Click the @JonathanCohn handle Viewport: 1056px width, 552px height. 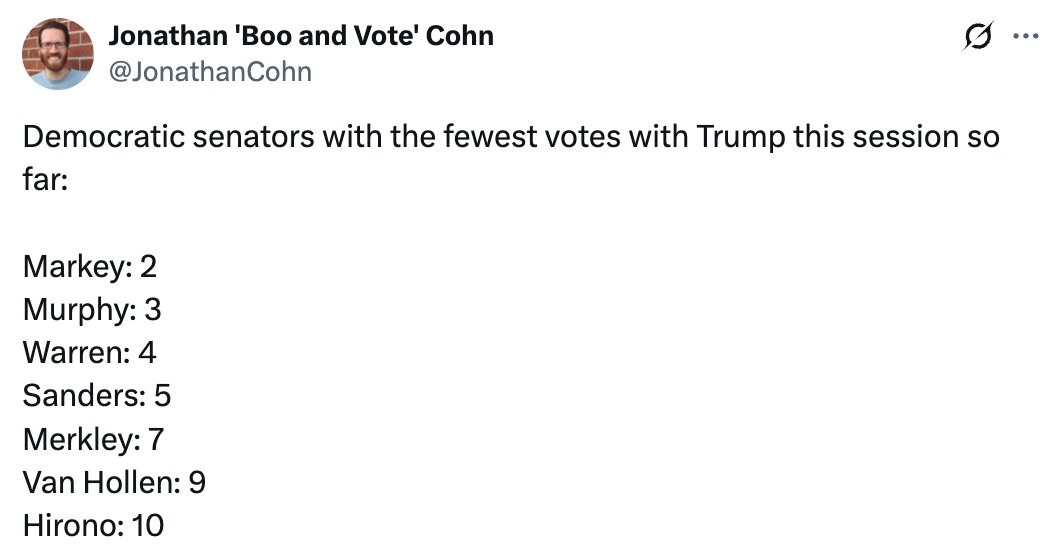pos(209,72)
